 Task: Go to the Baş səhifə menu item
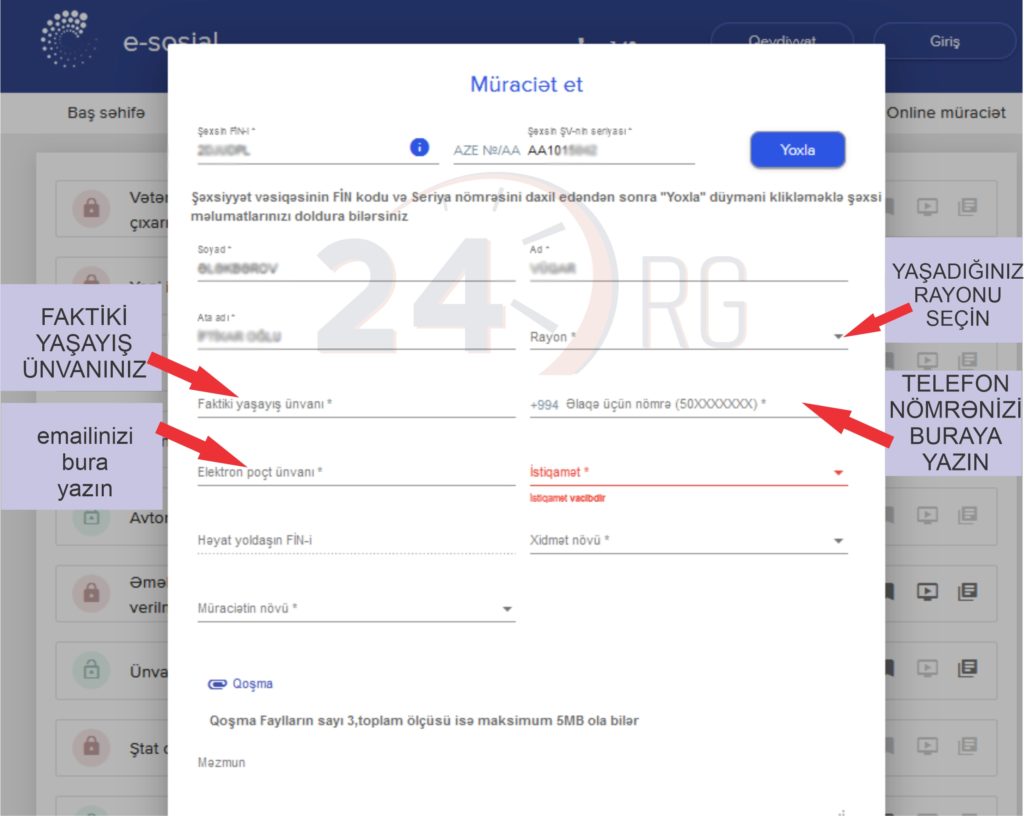pos(106,113)
